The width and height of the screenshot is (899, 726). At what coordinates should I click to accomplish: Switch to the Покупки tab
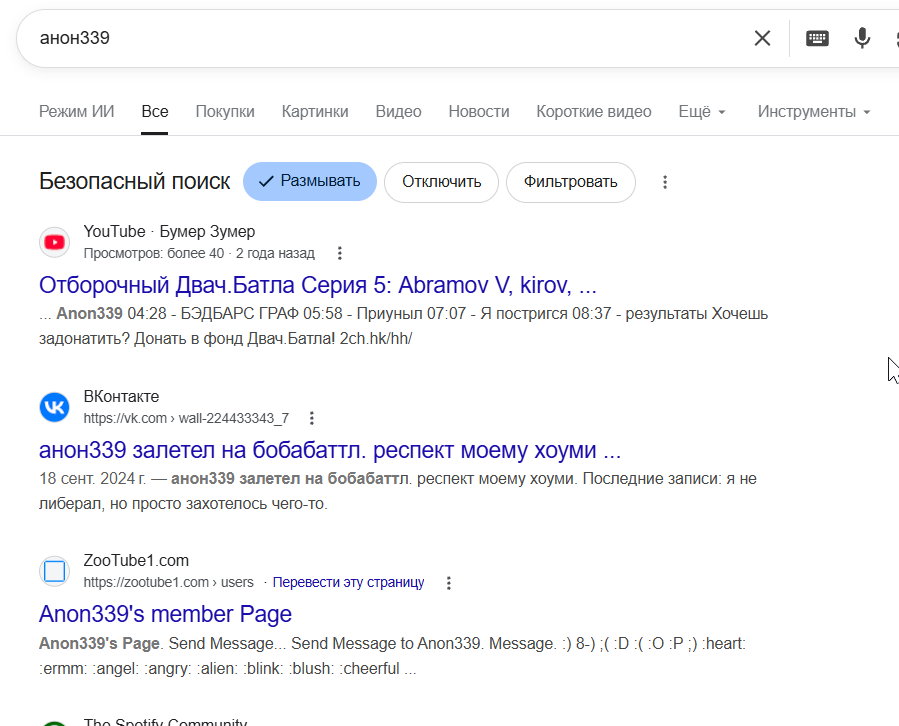point(225,111)
